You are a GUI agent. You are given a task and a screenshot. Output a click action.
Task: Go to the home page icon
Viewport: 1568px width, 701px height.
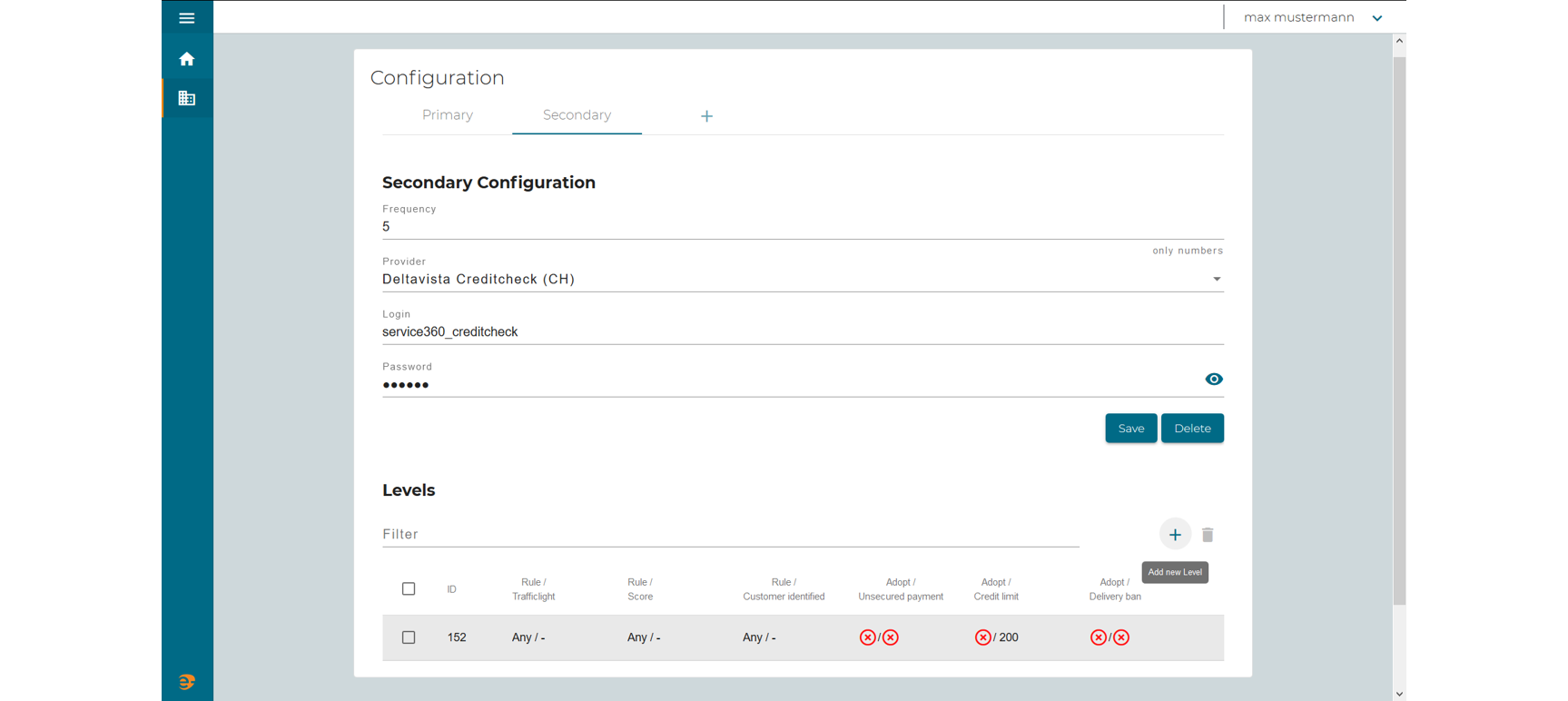(x=186, y=59)
